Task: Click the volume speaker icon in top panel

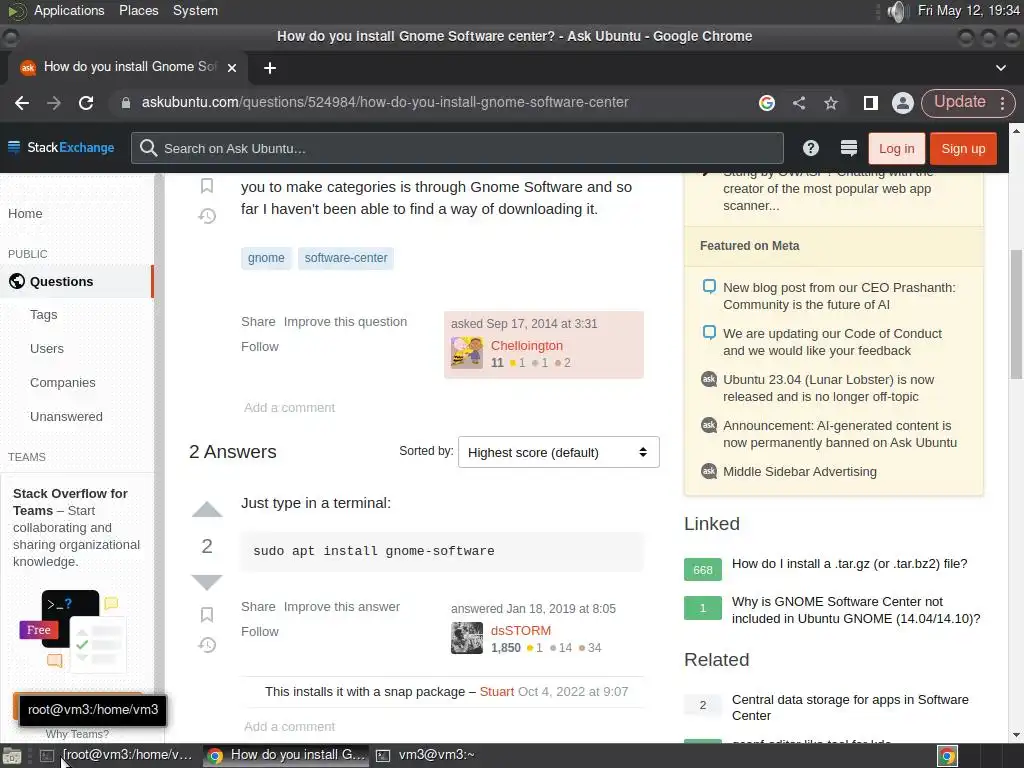Action: click(x=898, y=11)
